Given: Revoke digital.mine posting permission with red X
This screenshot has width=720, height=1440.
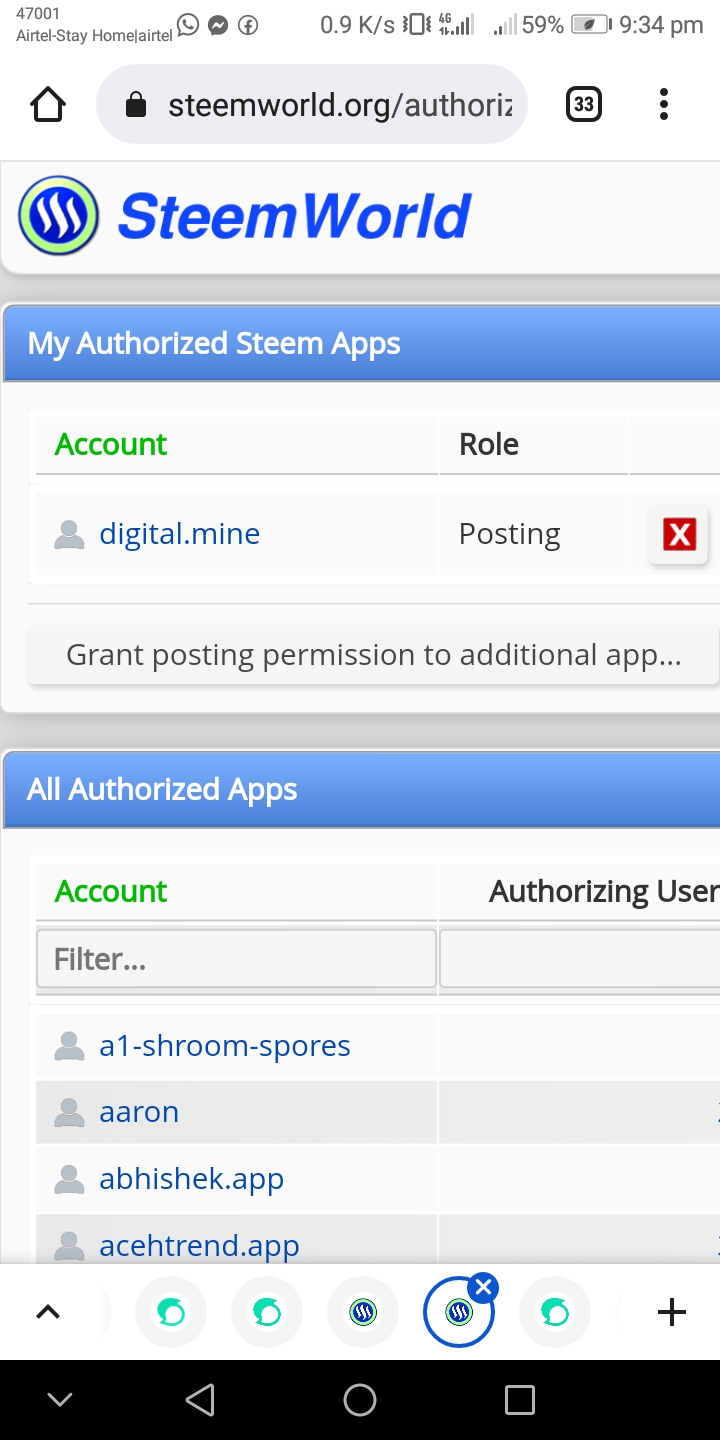Looking at the screenshot, I should tap(679, 535).
